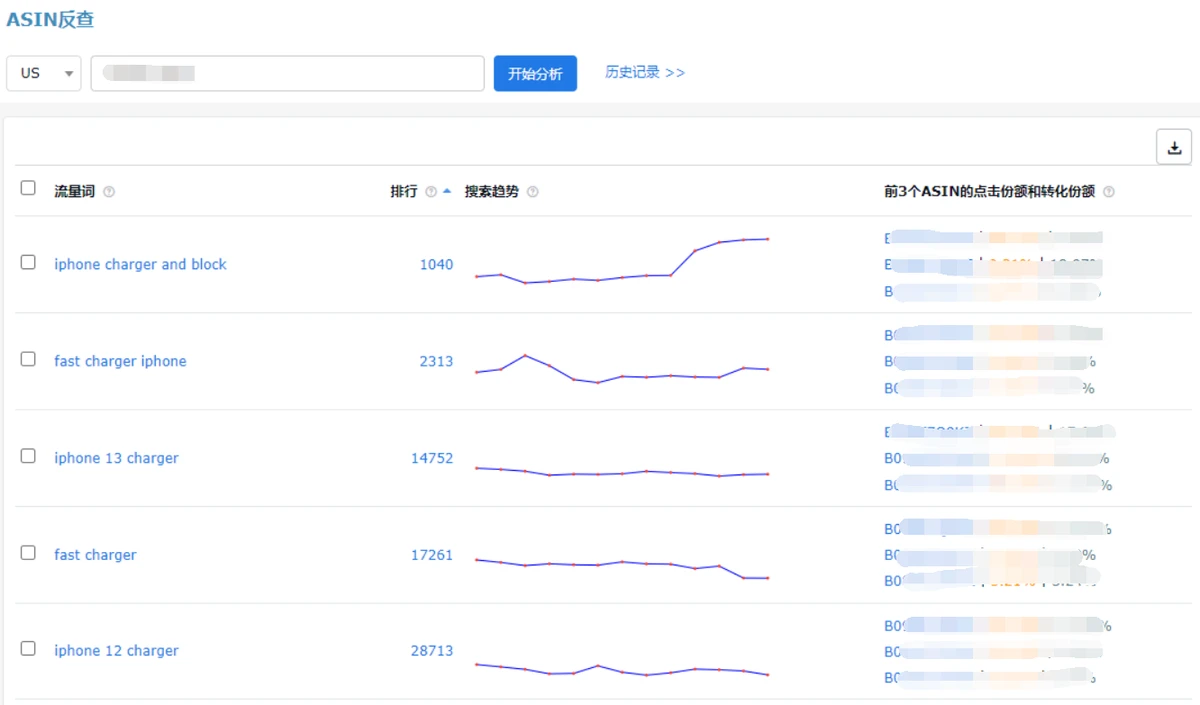Click help icon next to 流量词 header
Image resolution: width=1200 pixels, height=705 pixels.
[x=109, y=192]
